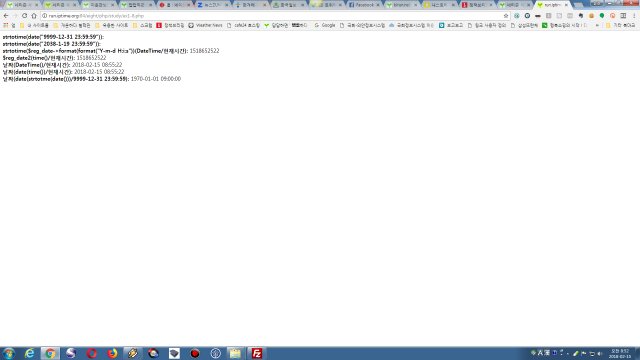
Task: Open the Google bookmark
Action: (x=325, y=25)
